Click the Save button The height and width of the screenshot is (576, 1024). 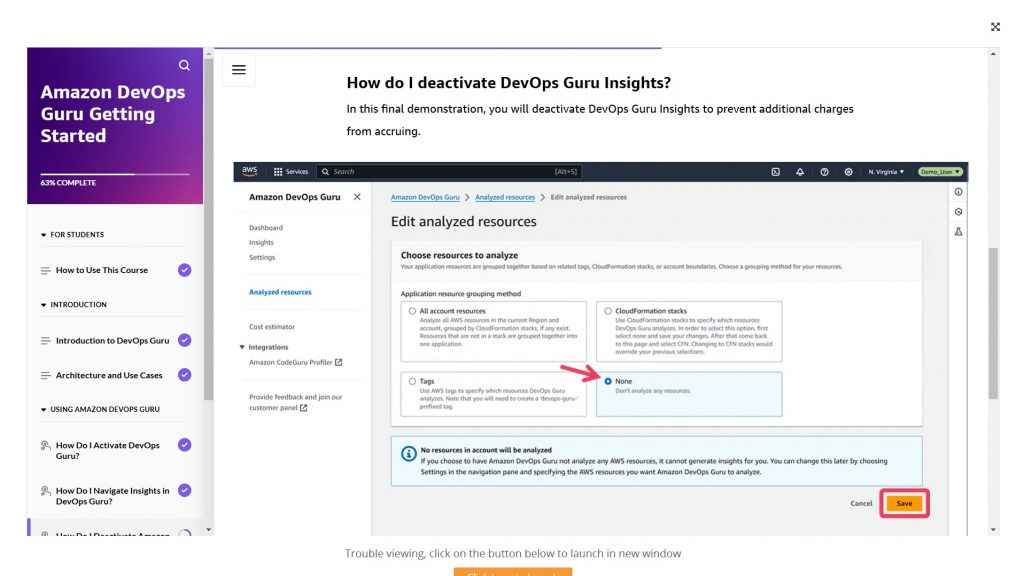pyautogui.click(x=903, y=503)
